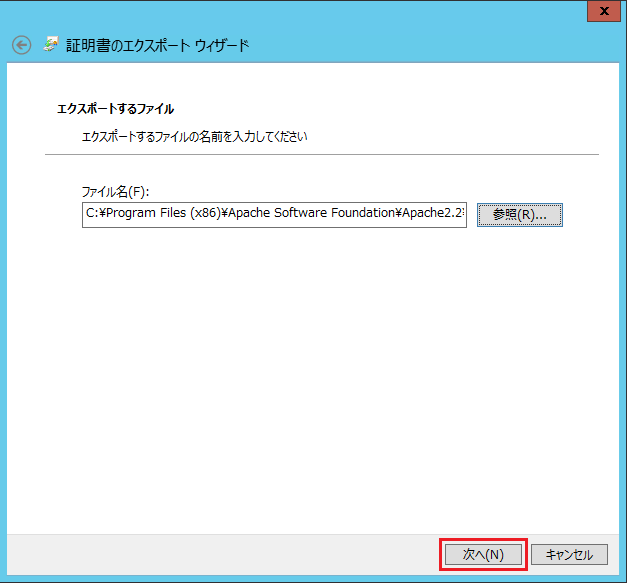Focus the file name path field
Viewport: 627px width, 583px height.
(274, 215)
